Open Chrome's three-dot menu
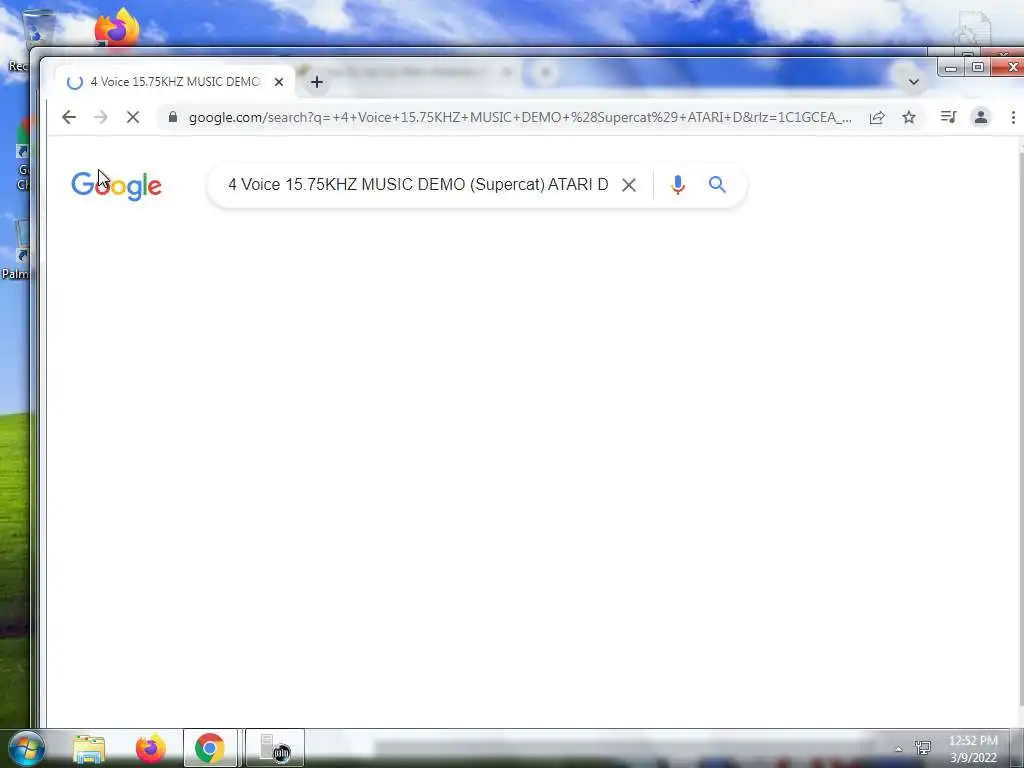The width and height of the screenshot is (1024, 768). [1013, 118]
